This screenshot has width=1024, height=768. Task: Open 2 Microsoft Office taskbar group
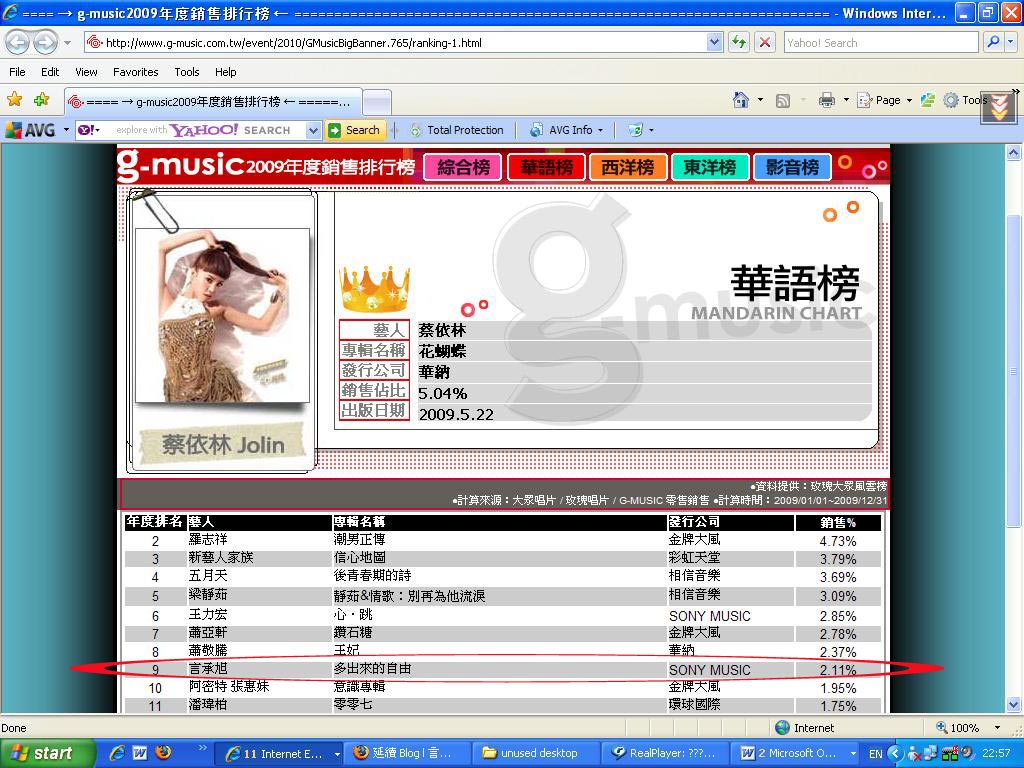tap(795, 754)
